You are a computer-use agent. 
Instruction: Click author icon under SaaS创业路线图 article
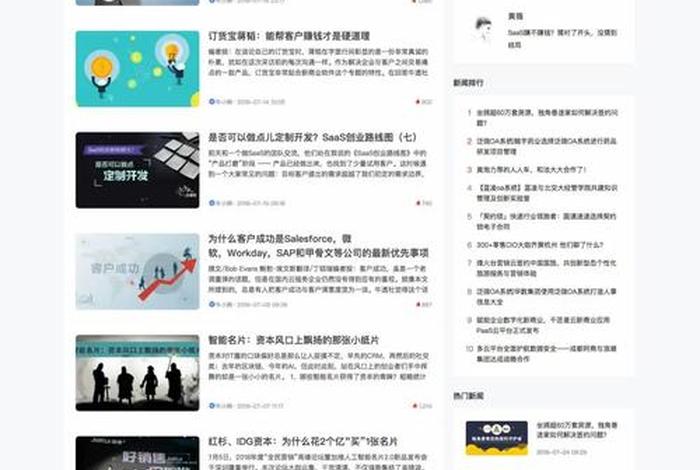[212, 203]
